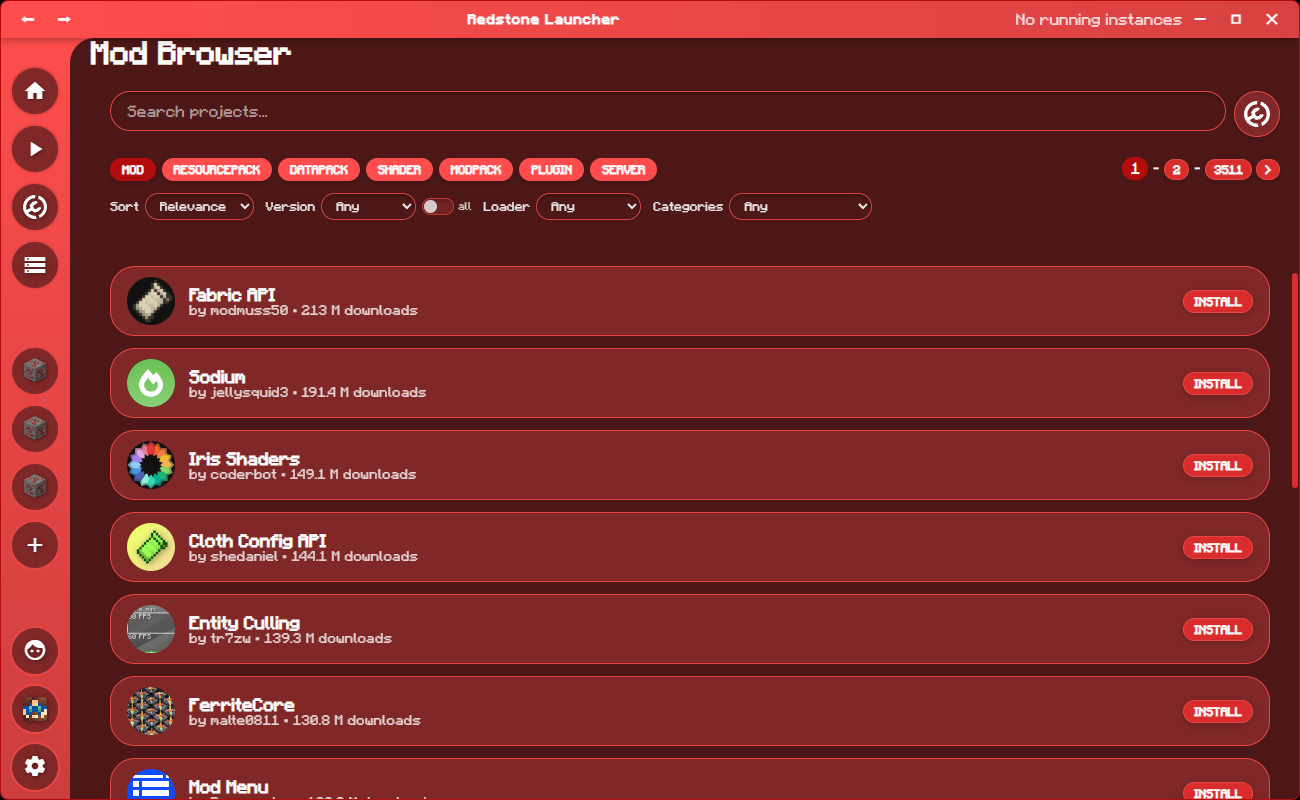This screenshot has height=800, width=1300.
Task: Click "by tr7zw • 139.3 M downloads" text
Action: click(x=291, y=639)
